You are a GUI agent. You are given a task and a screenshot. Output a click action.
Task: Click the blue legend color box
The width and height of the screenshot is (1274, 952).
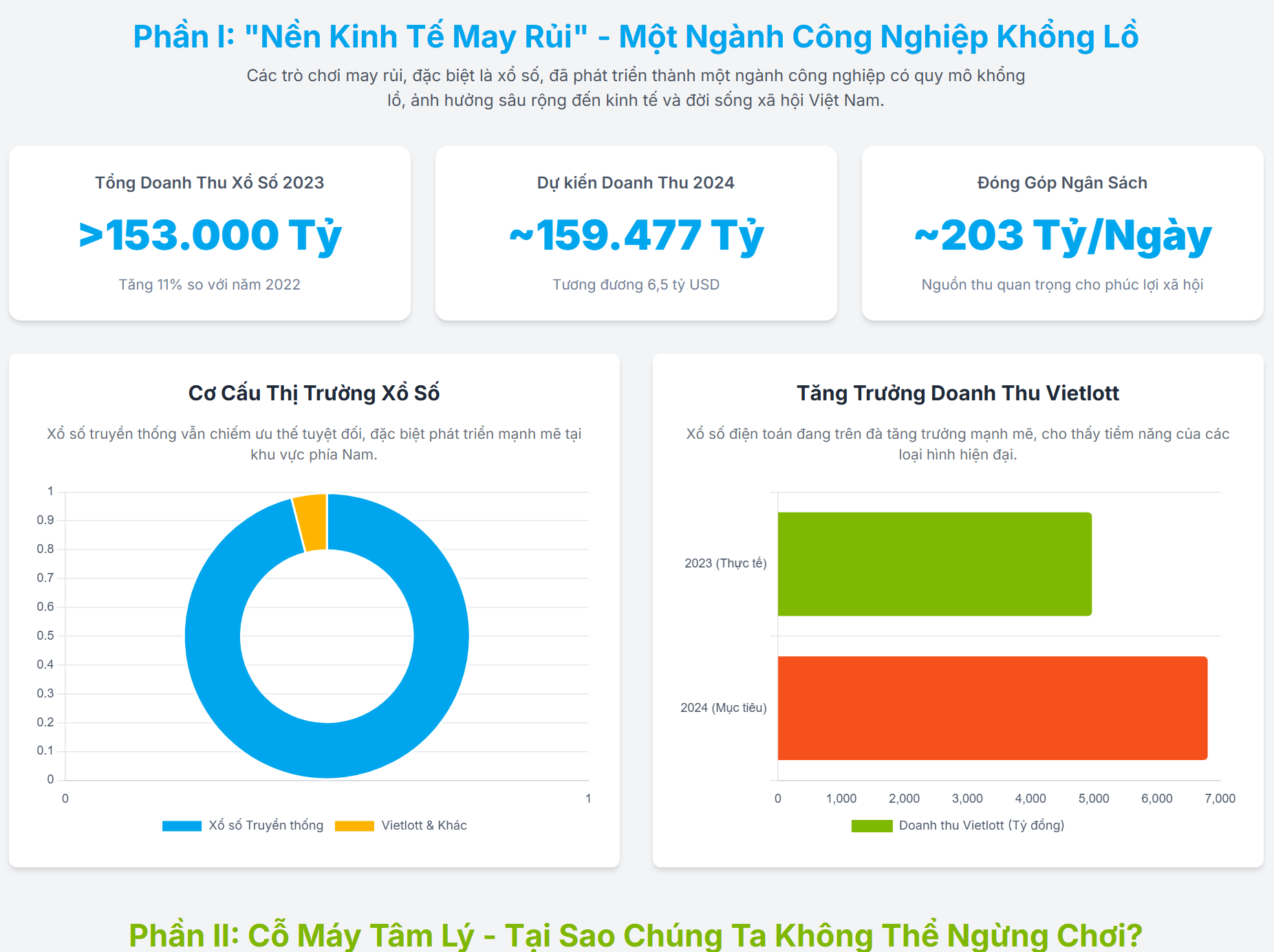(x=182, y=825)
